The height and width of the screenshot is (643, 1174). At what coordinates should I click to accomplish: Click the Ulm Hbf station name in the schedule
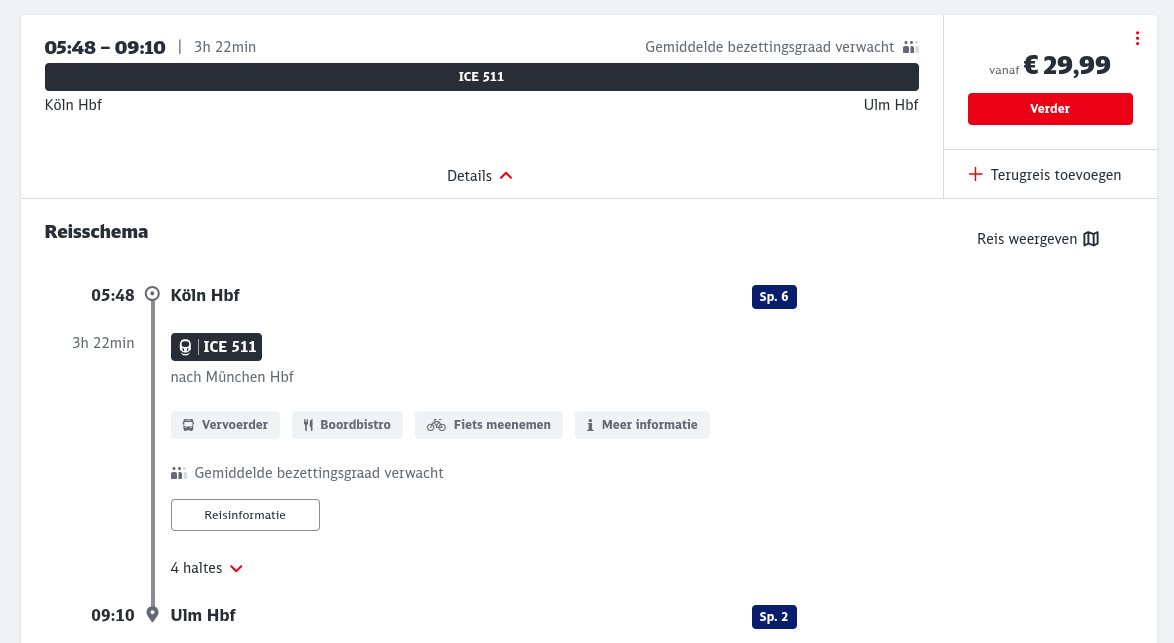[203, 615]
